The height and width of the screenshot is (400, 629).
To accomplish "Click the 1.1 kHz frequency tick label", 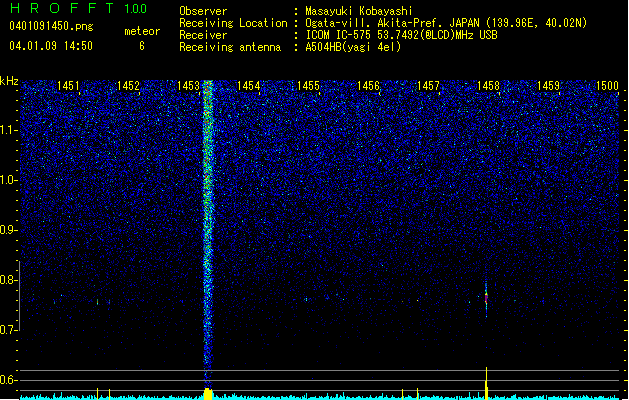I will [8, 130].
